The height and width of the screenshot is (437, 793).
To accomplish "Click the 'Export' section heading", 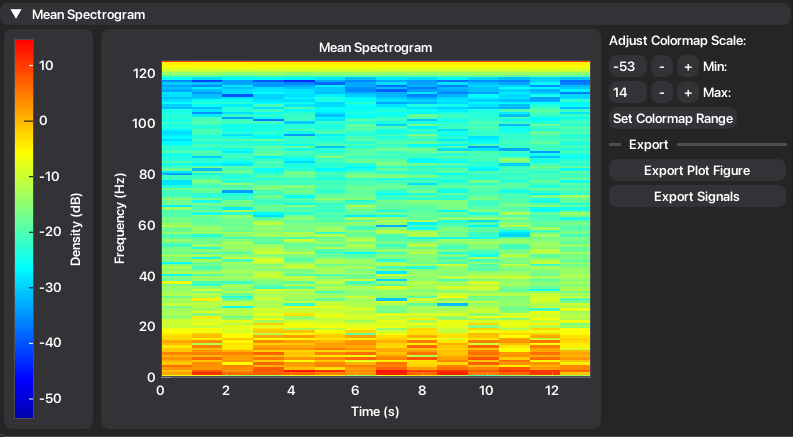I will click(648, 145).
